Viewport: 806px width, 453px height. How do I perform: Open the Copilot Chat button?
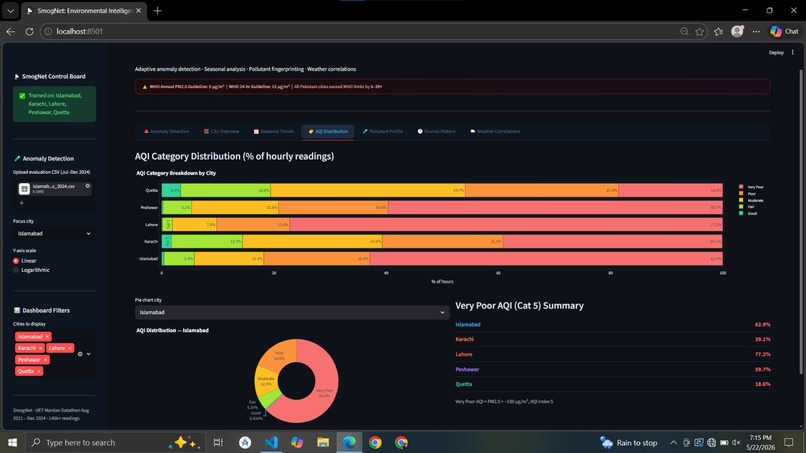point(784,31)
